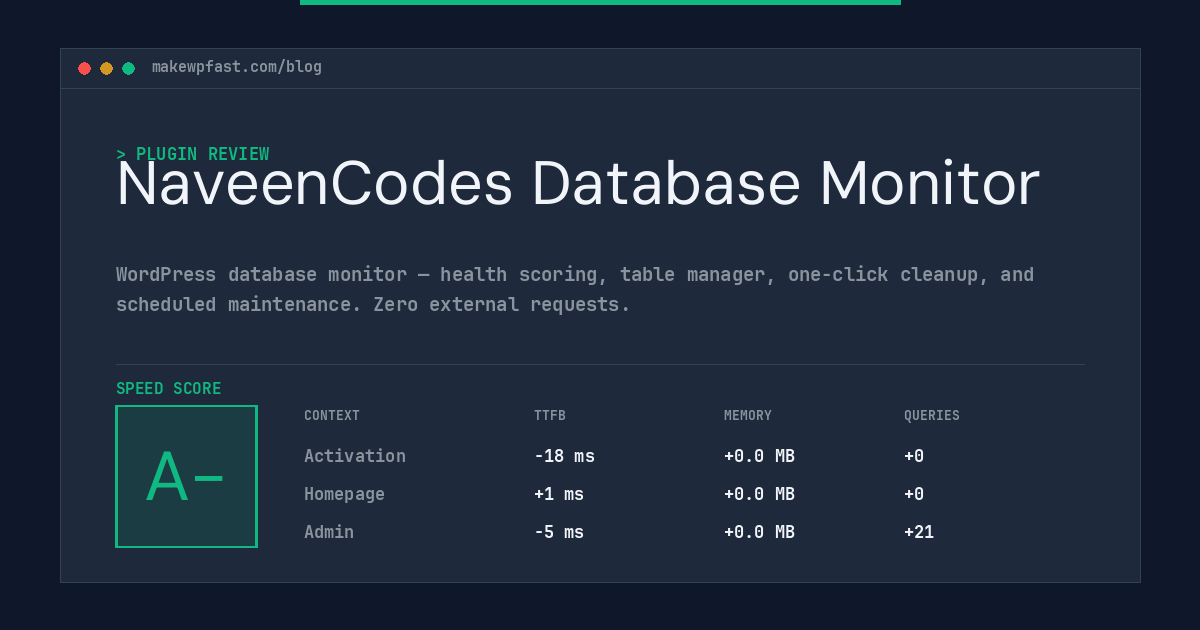The height and width of the screenshot is (630, 1200).
Task: Click the MEMORY column header
Action: [x=748, y=416]
